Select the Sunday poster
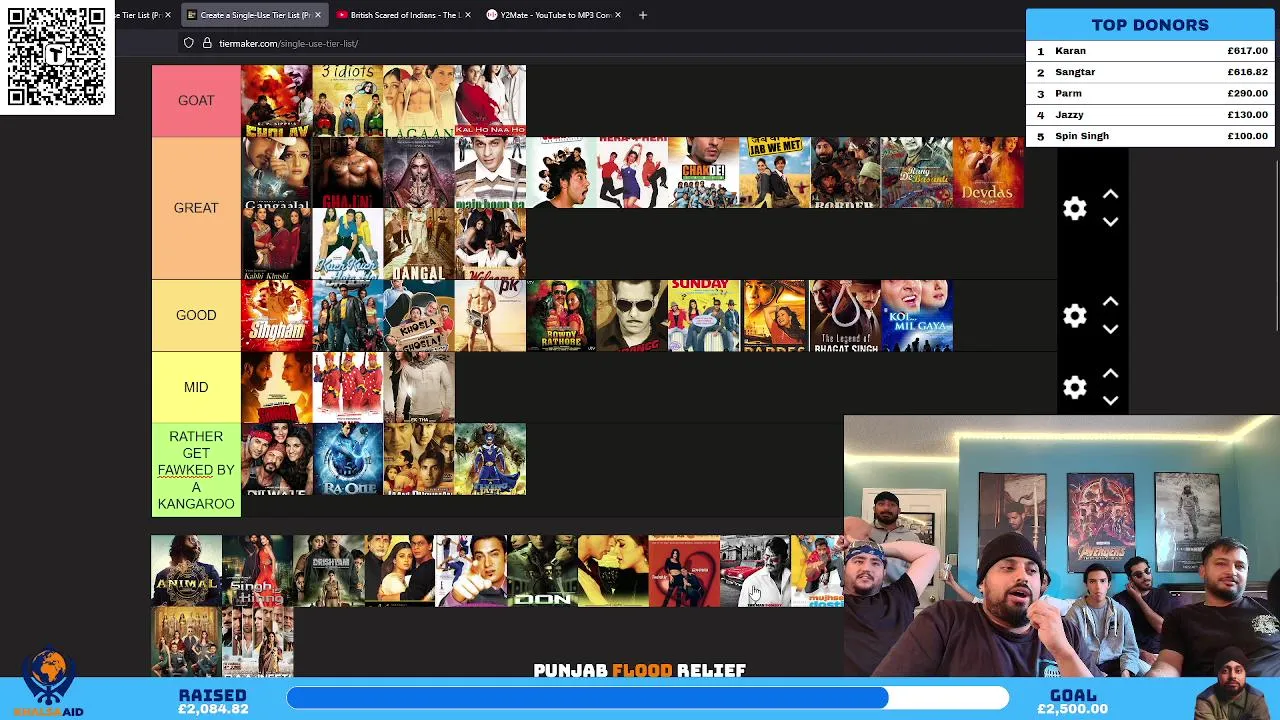Viewport: 1280px width, 720px height. (703, 315)
